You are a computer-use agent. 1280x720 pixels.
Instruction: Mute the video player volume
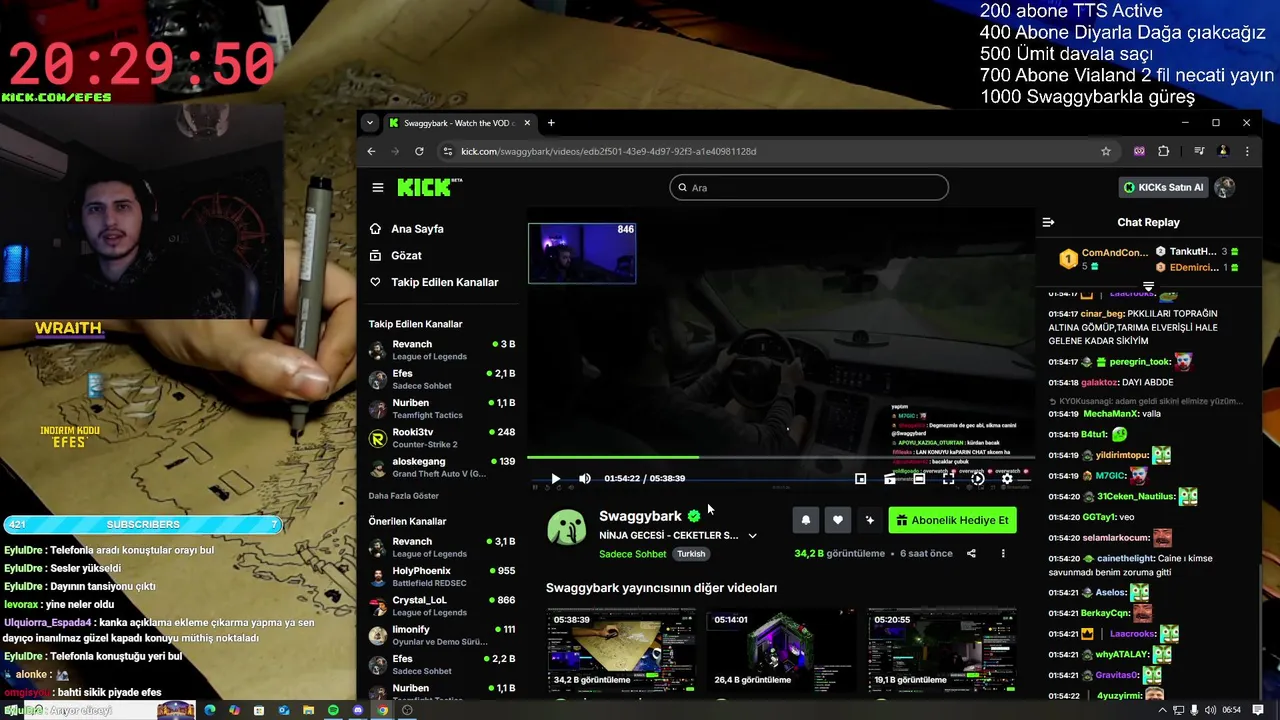[585, 479]
